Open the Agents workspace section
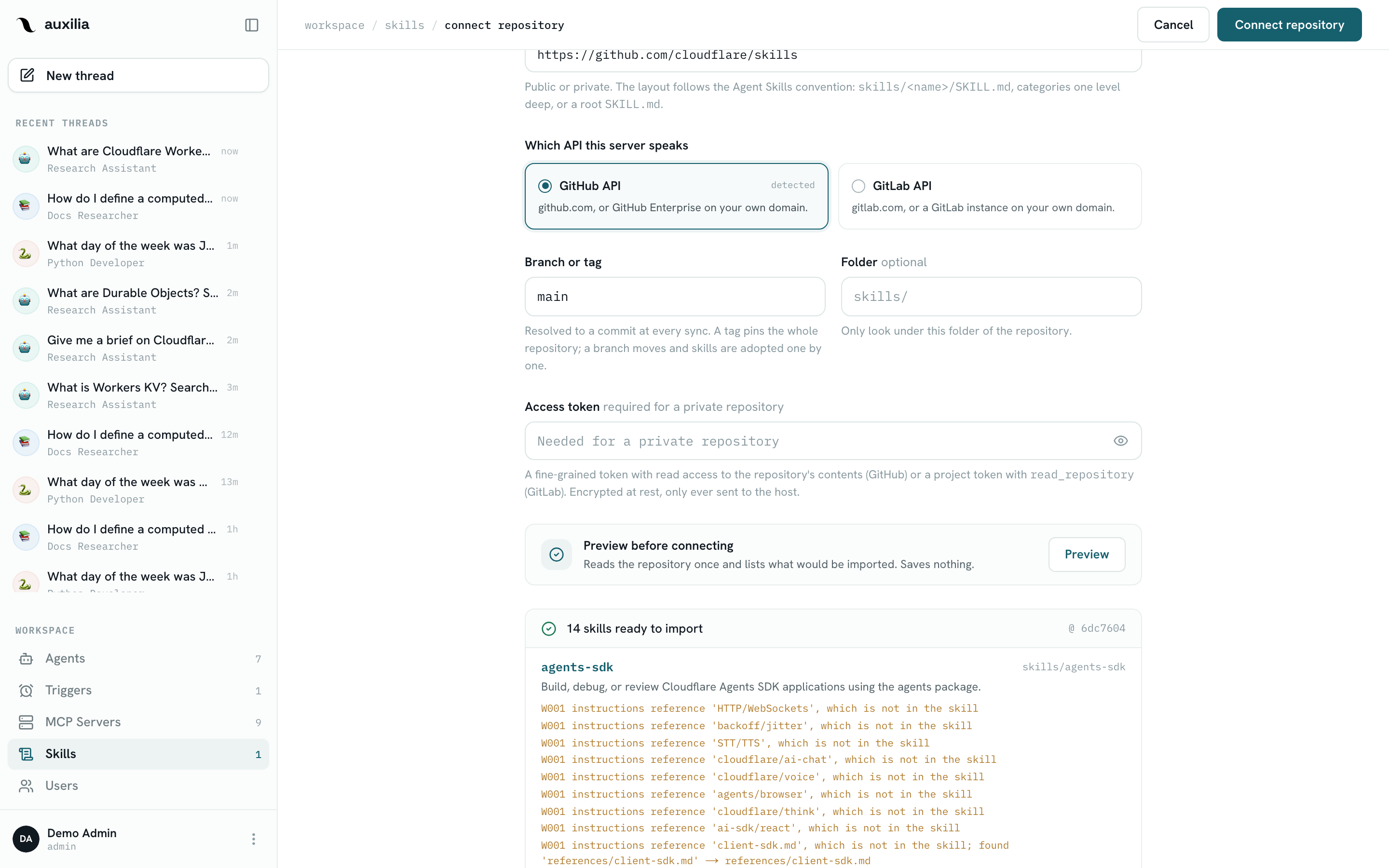Screen dimensions: 1389x868 pos(138,658)
